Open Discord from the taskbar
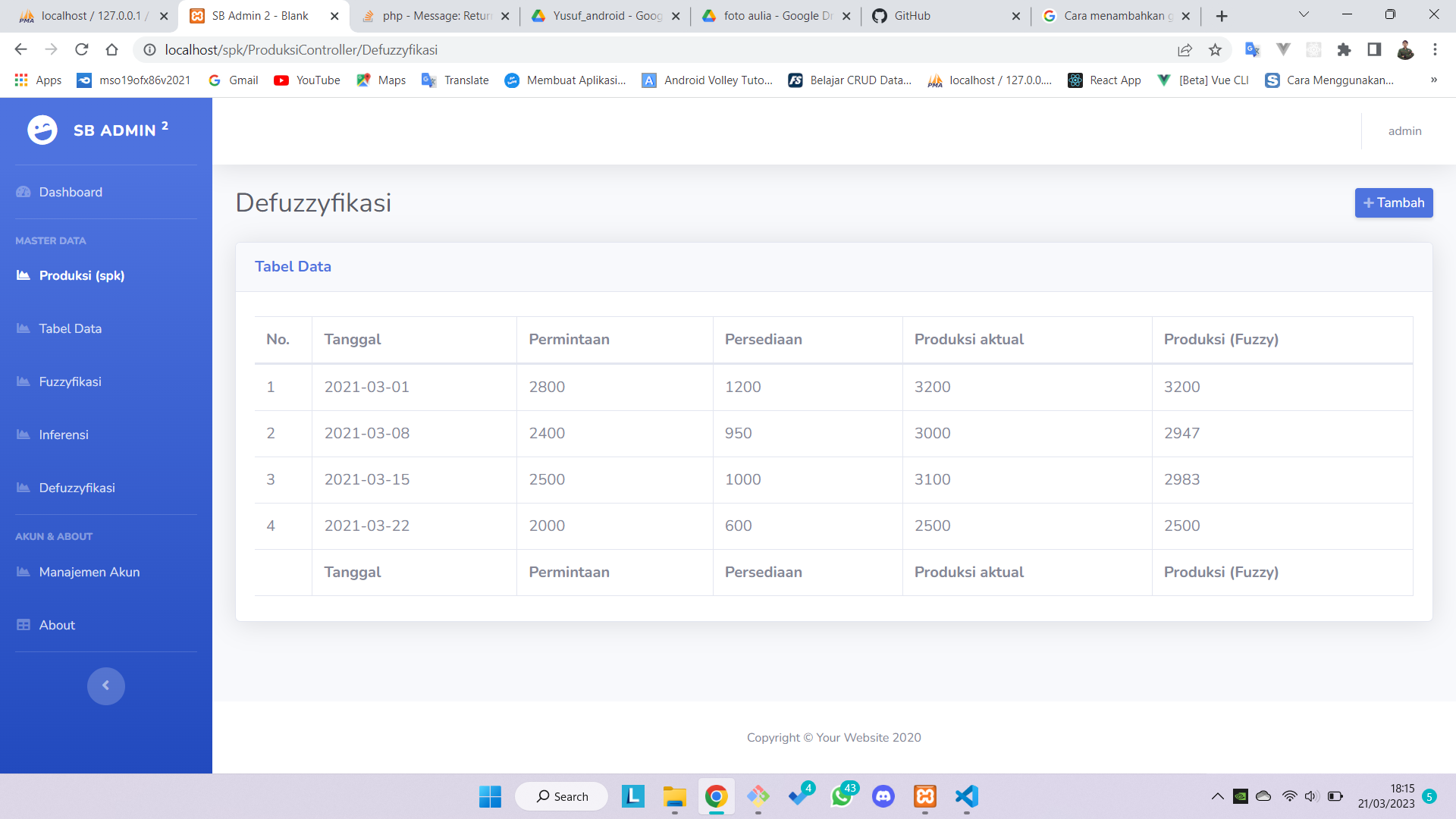1456x819 pixels. (883, 796)
